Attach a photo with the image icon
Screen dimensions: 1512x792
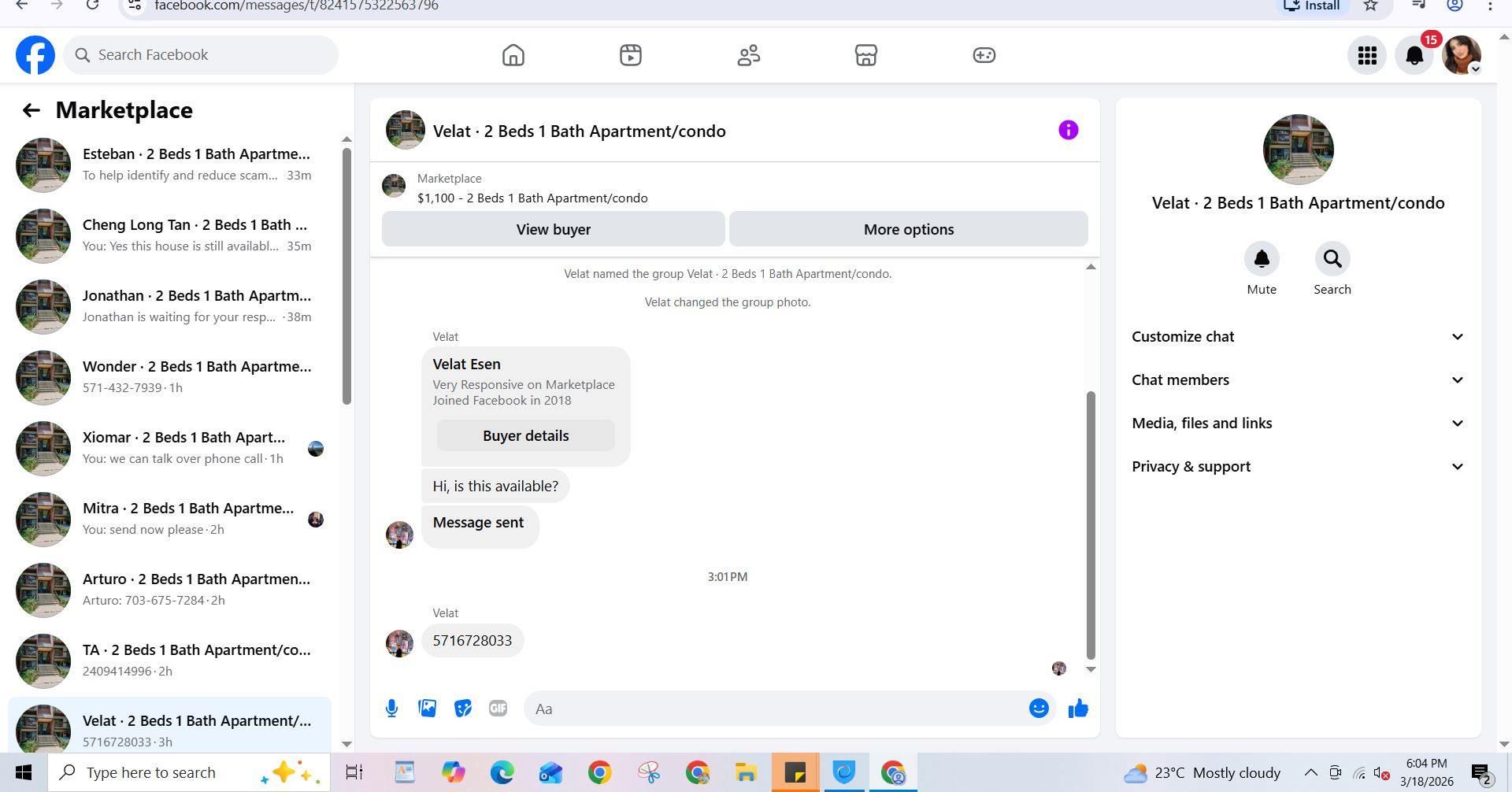(427, 709)
